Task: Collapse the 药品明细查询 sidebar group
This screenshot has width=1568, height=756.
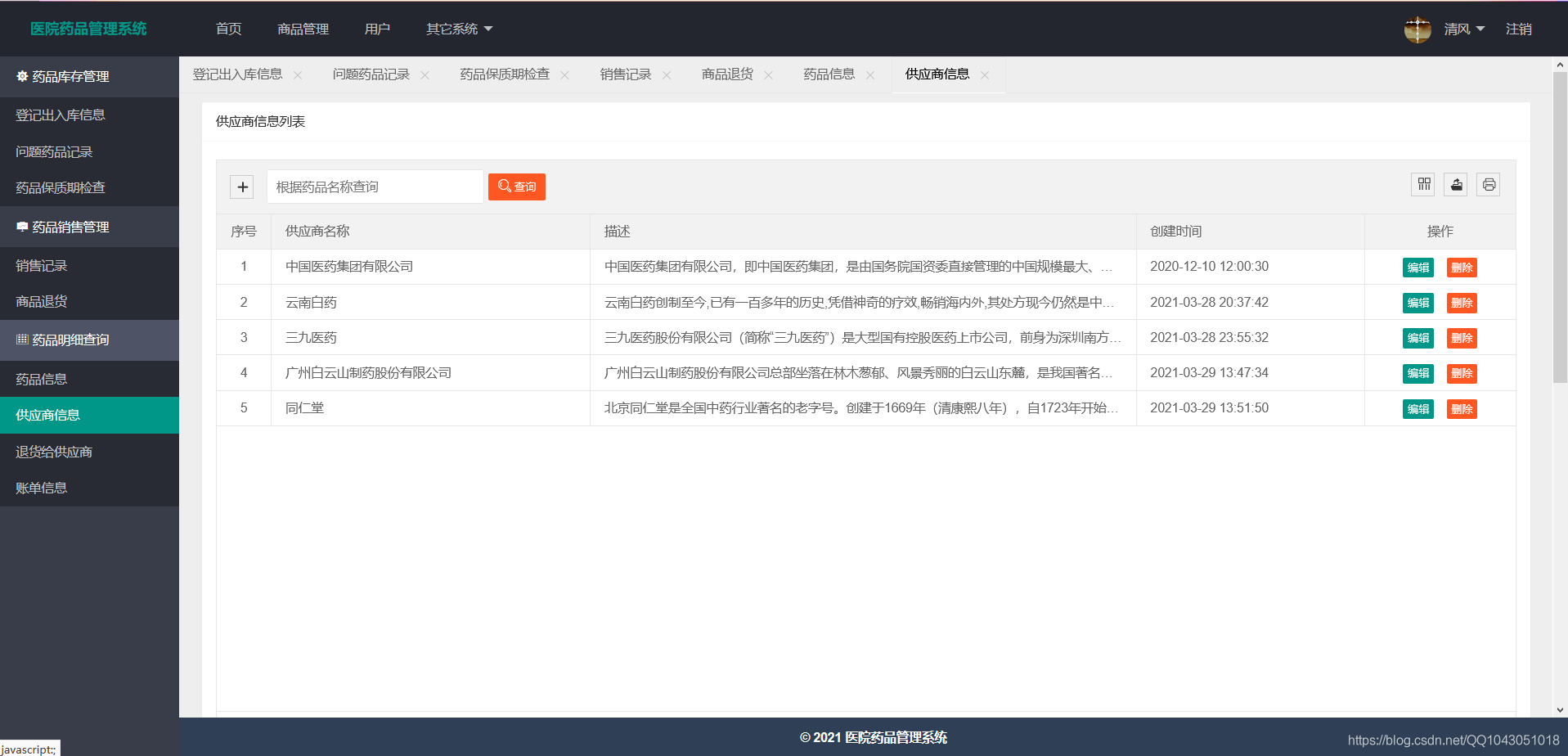Action: click(89, 340)
